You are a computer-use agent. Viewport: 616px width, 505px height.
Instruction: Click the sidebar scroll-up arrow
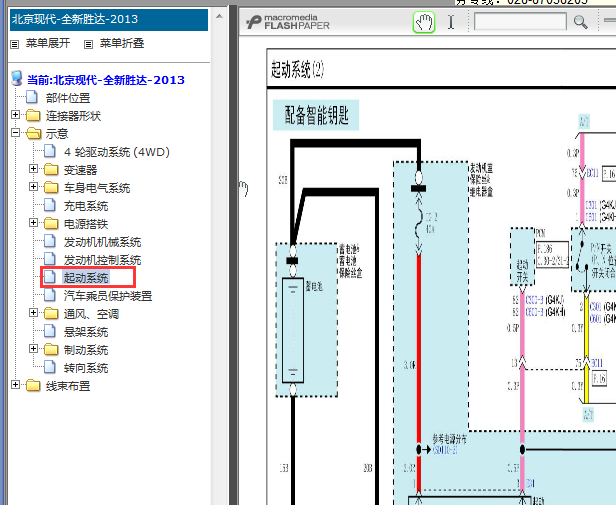click(219, 17)
